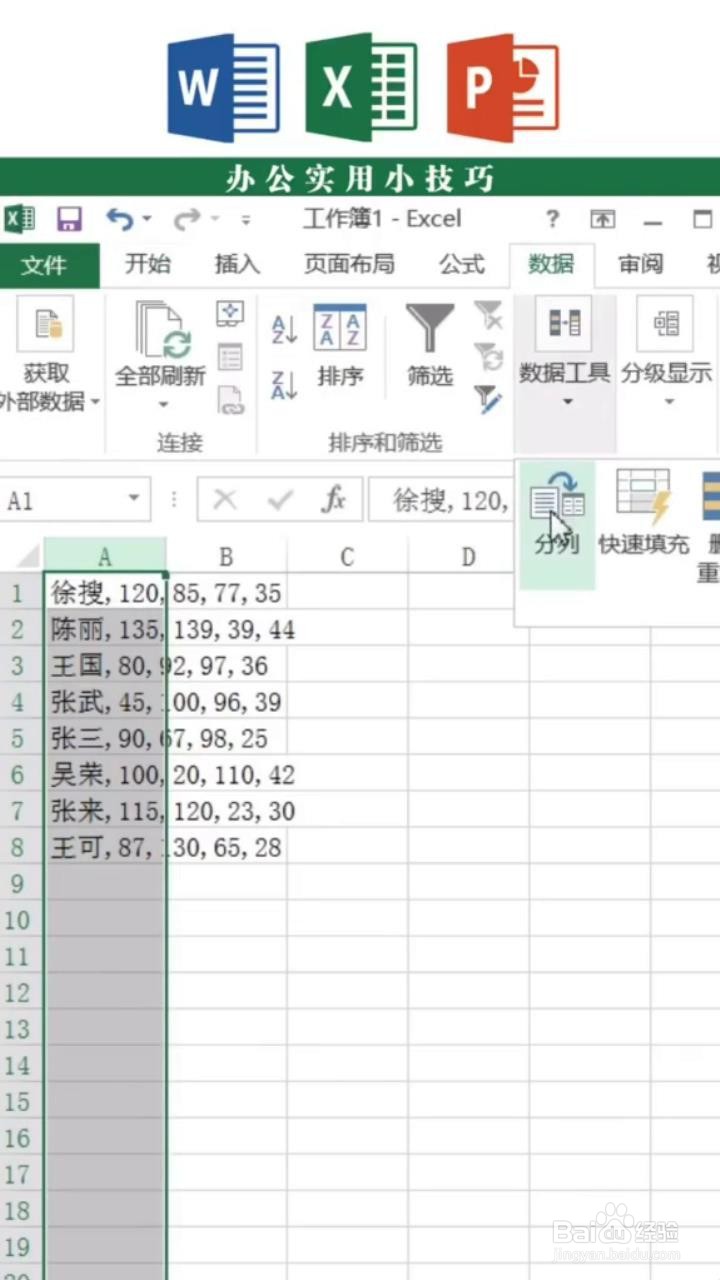Screen dimensions: 720x1280
Task: Click the 分列 text-to-columns button
Action: 557,523
